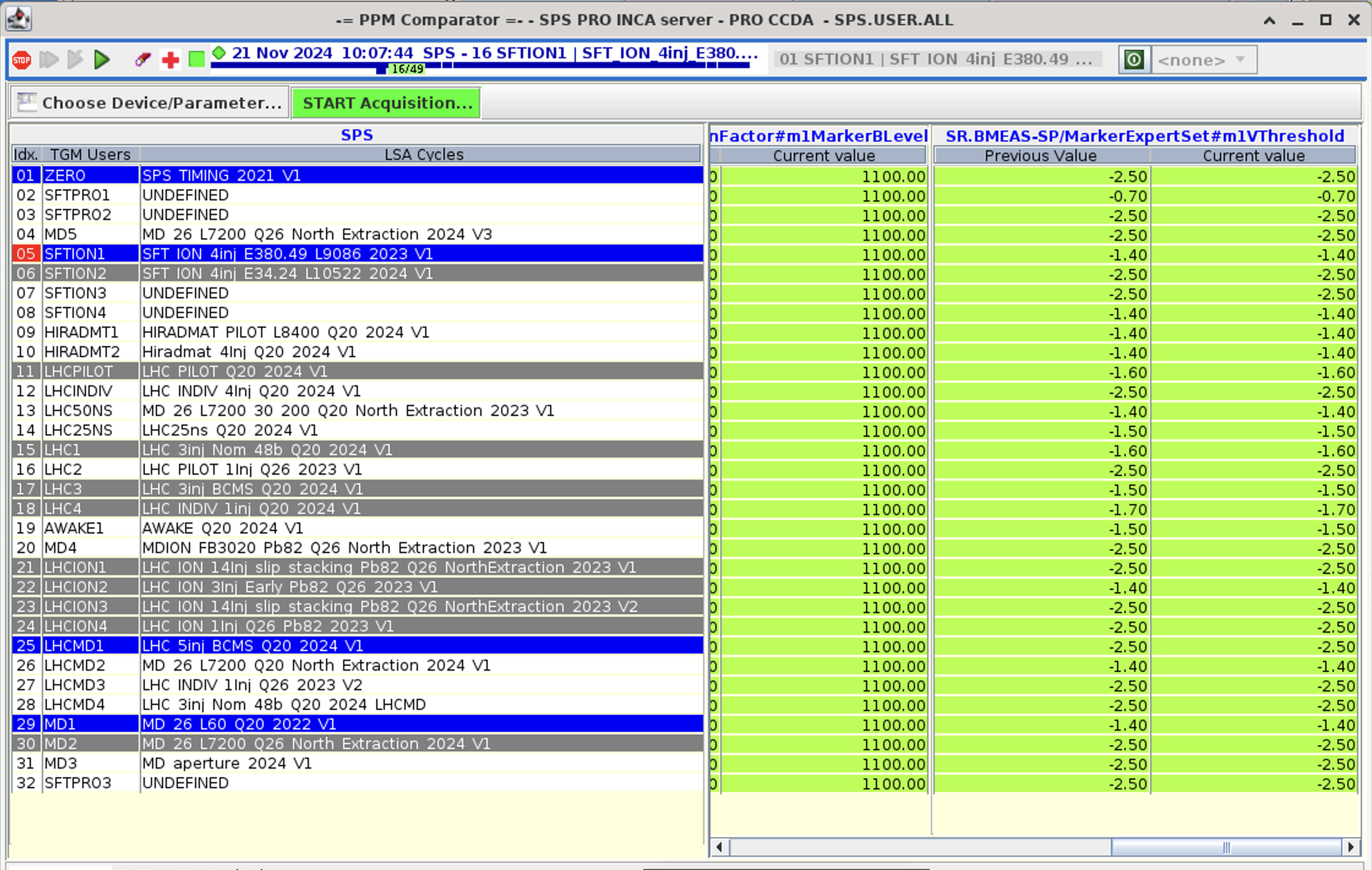Click the TGM Users column header
The height and width of the screenshot is (870, 1372).
click(x=90, y=154)
